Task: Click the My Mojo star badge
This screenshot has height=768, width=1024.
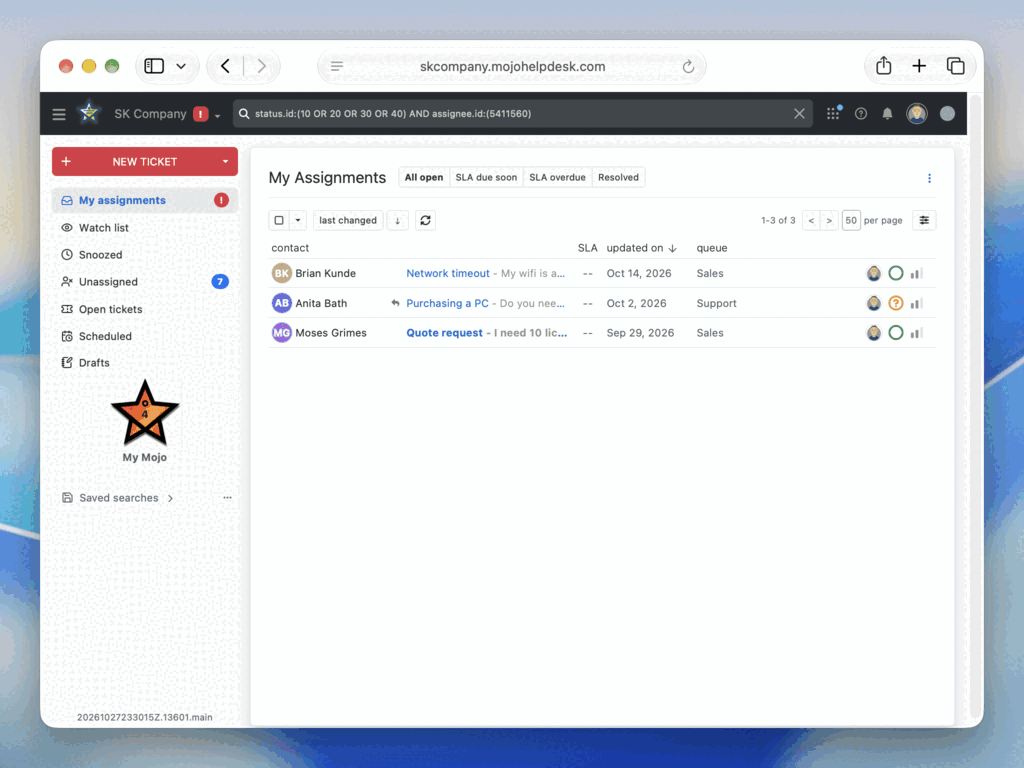Action: tap(145, 414)
